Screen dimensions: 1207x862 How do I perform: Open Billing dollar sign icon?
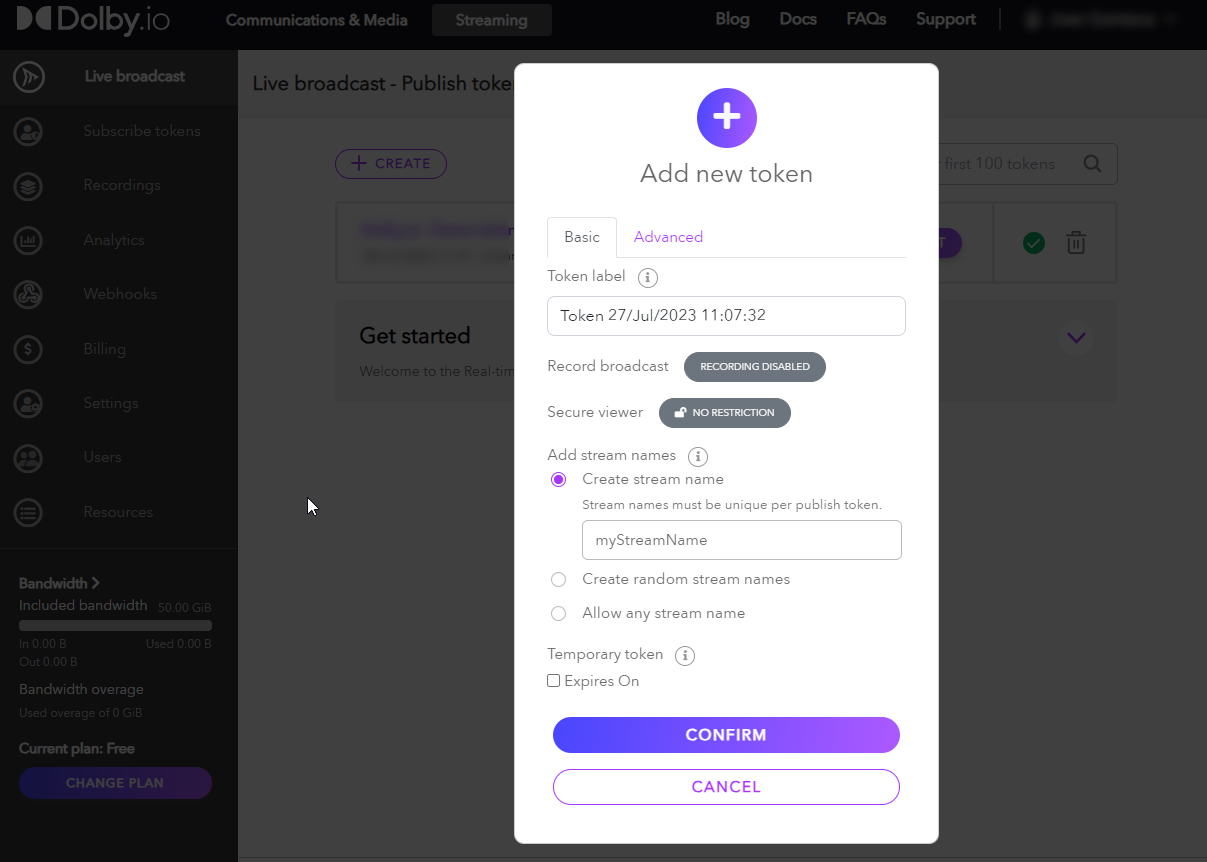pos(29,349)
